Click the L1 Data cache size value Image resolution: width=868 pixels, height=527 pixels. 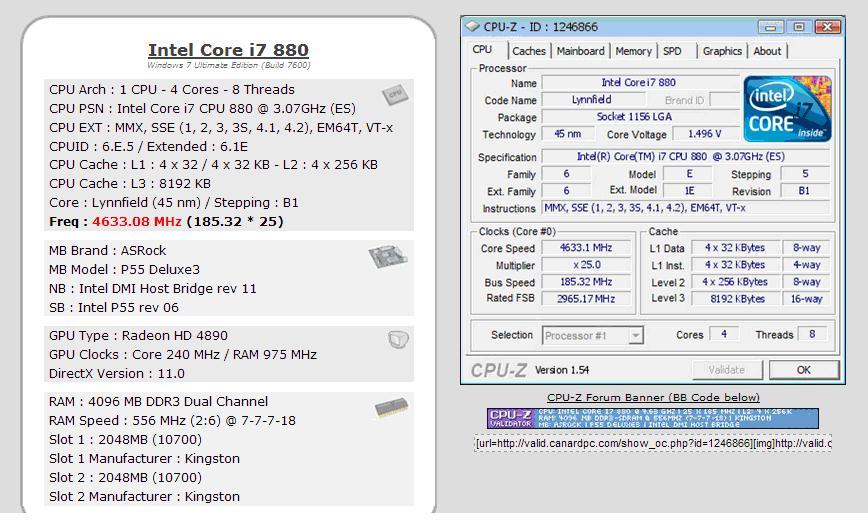[735, 248]
